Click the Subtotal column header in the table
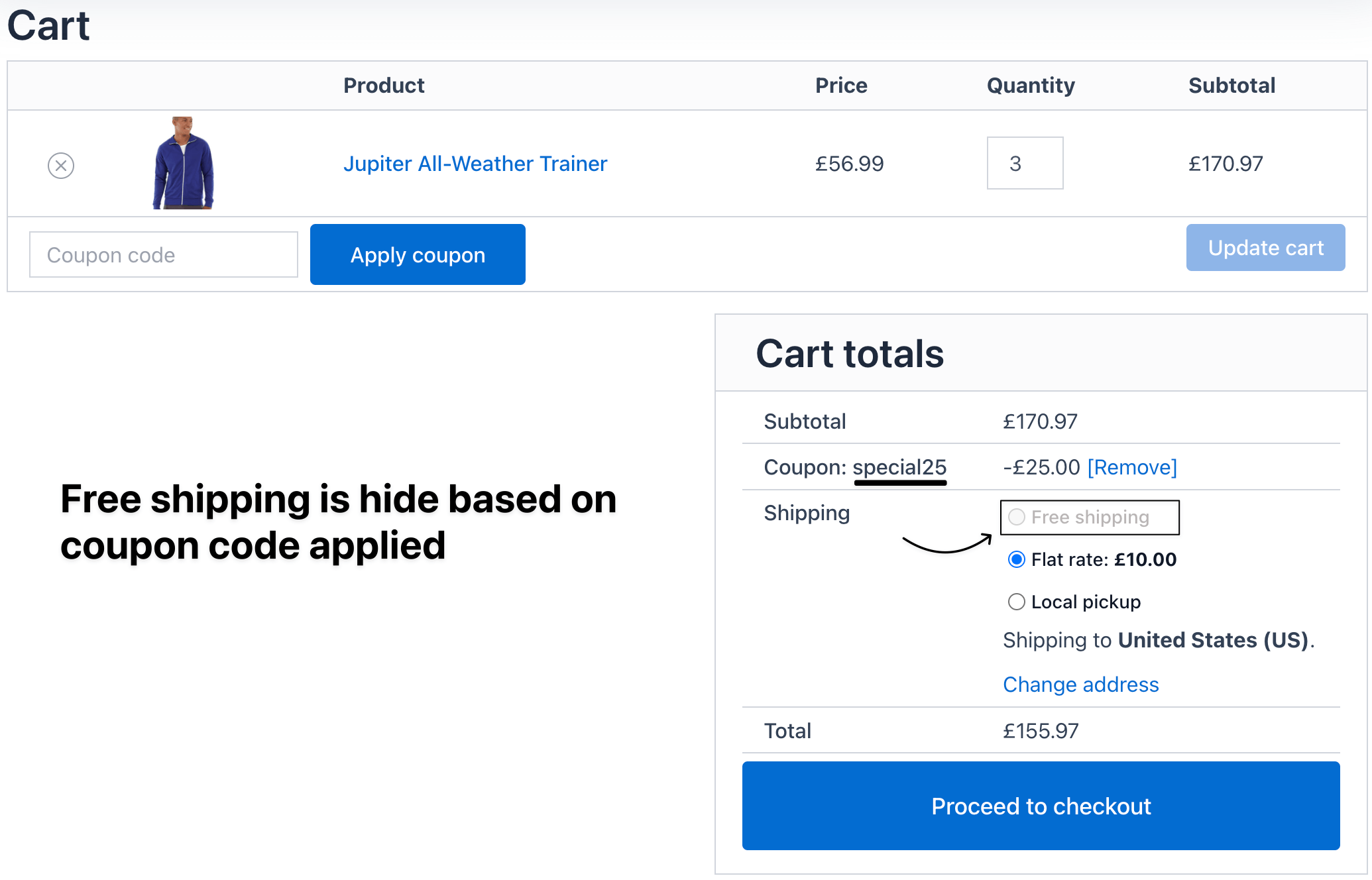The image size is (1372, 880). click(1231, 85)
